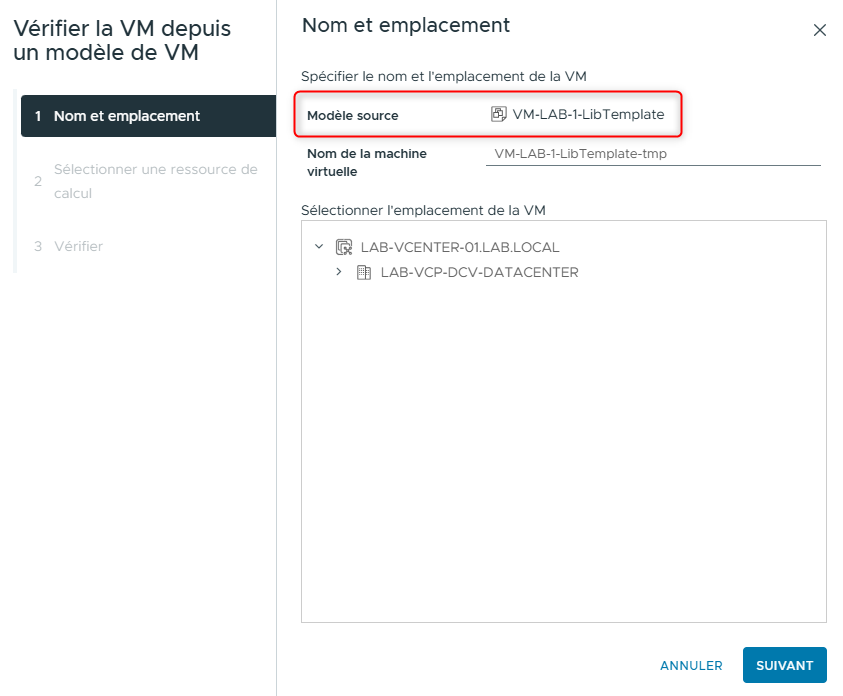Select the LAB-VCP-DCV-DATACENTER location
843x696 pixels.
click(479, 272)
